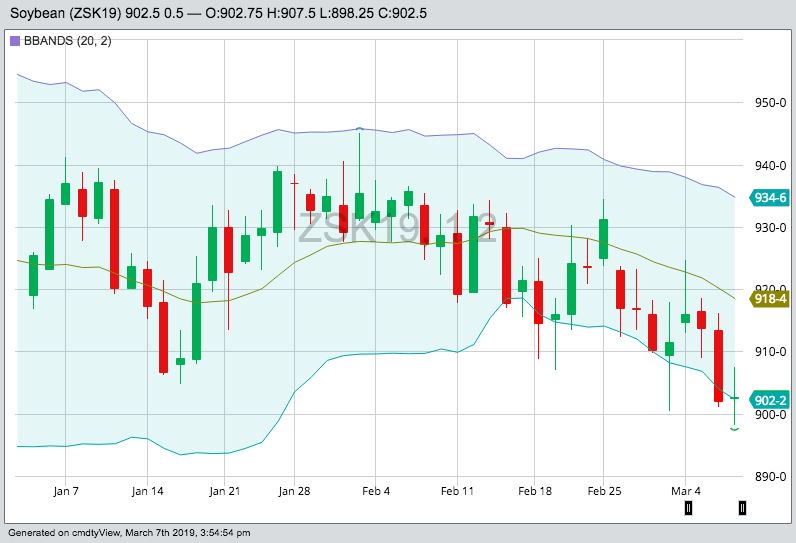Click the Mar 4 date axis label
796x543 pixels.
685,491
